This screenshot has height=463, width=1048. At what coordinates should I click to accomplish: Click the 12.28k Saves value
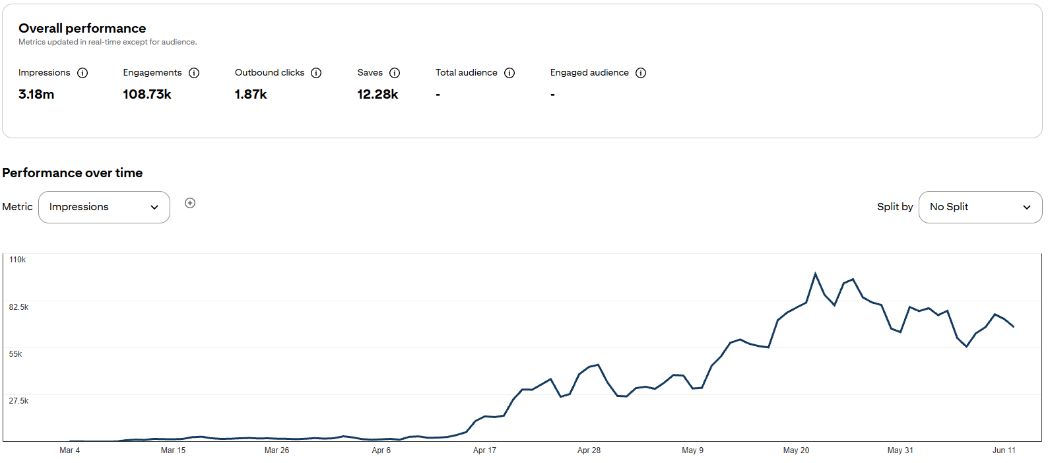(x=378, y=94)
